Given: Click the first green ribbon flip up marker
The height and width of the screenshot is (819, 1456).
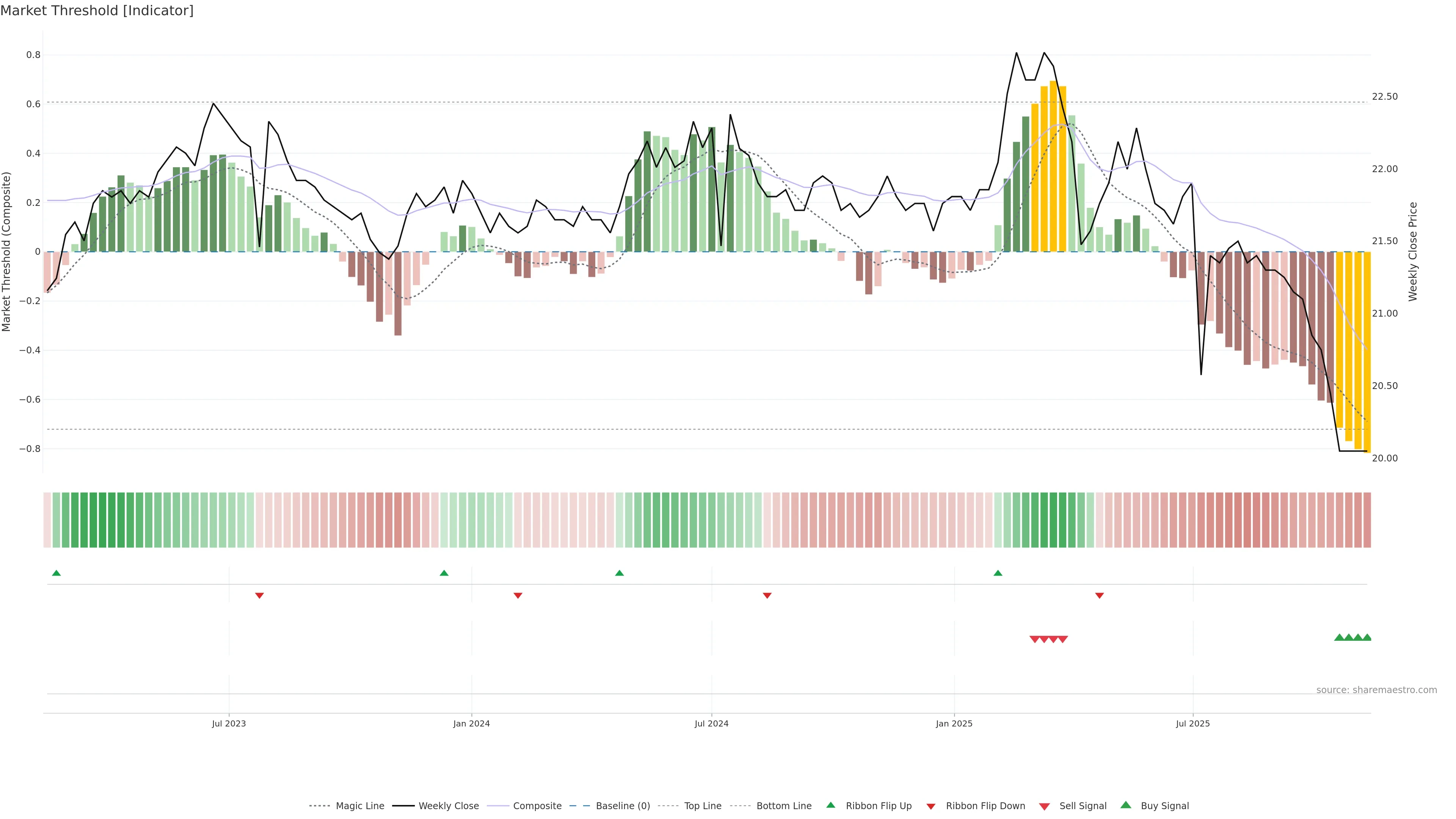Looking at the screenshot, I should point(56,573).
